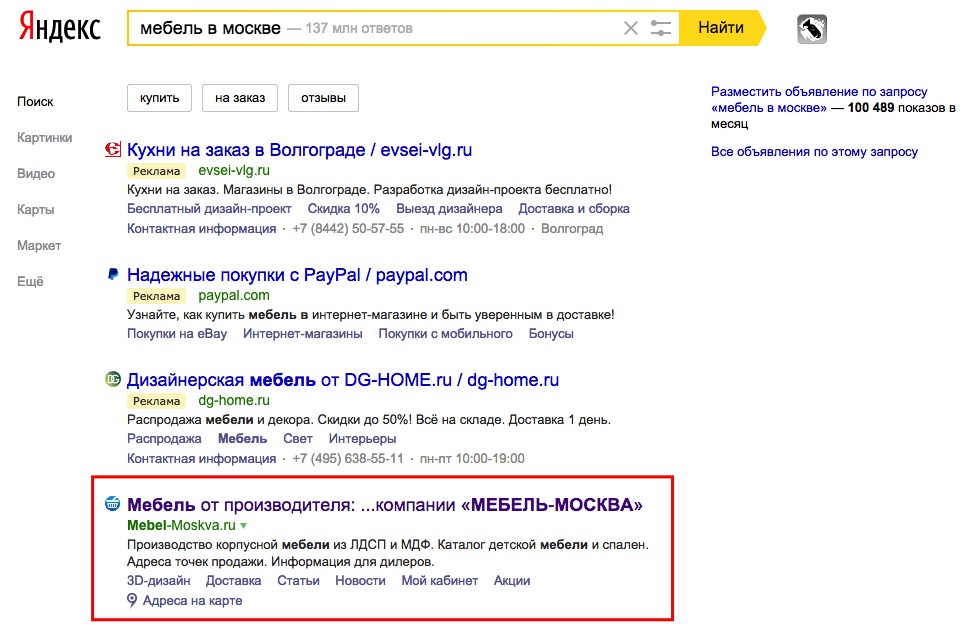Open the Мебель sitelink under DG-HOME

243,439
